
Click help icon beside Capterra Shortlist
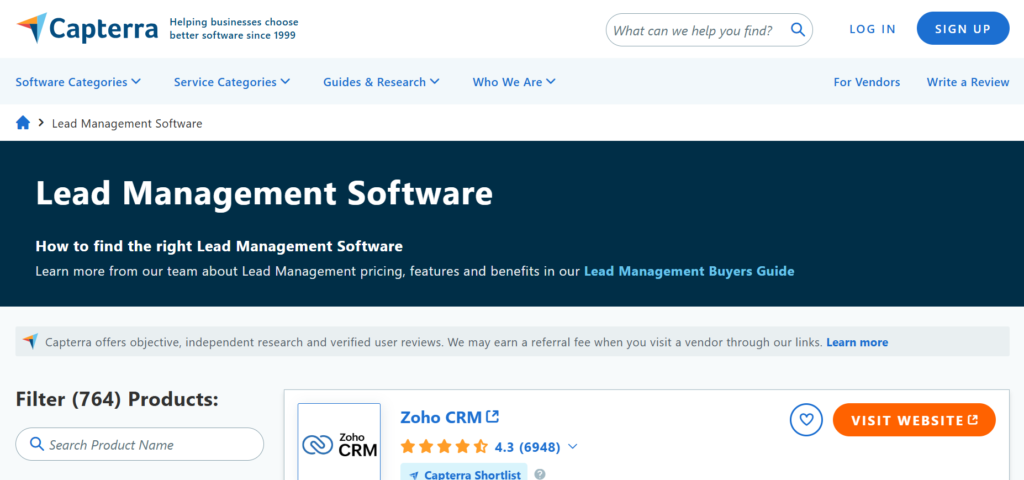(539, 474)
